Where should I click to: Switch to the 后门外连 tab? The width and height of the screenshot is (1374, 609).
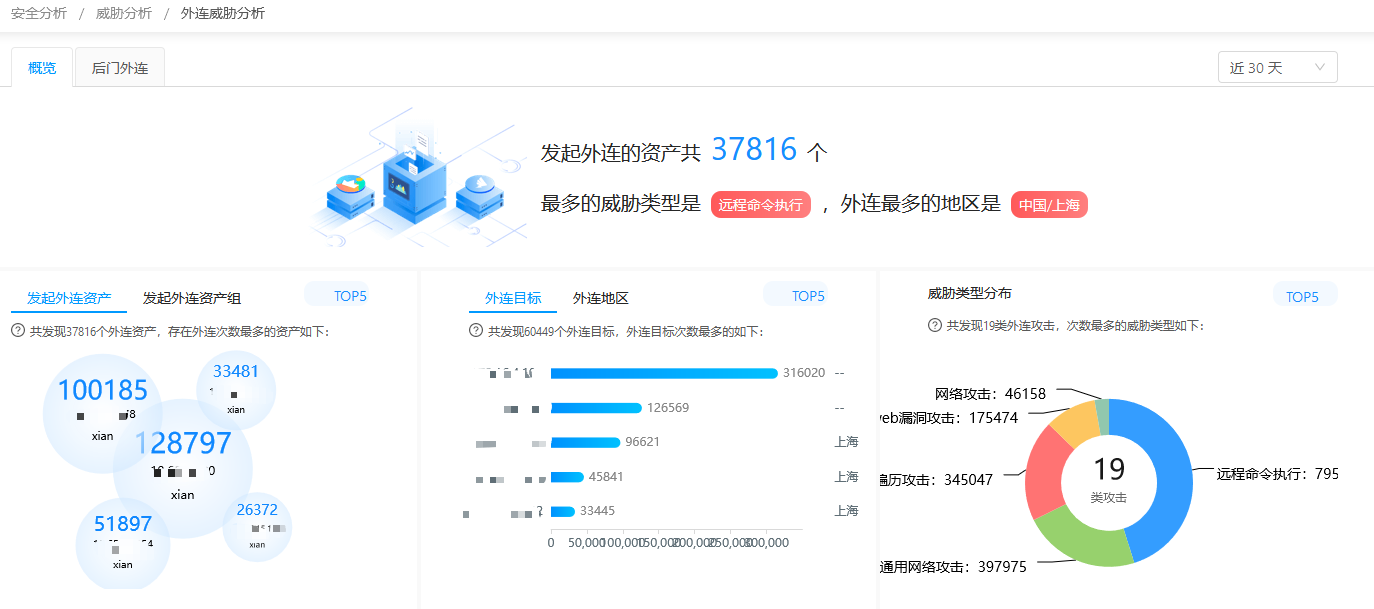(x=120, y=68)
